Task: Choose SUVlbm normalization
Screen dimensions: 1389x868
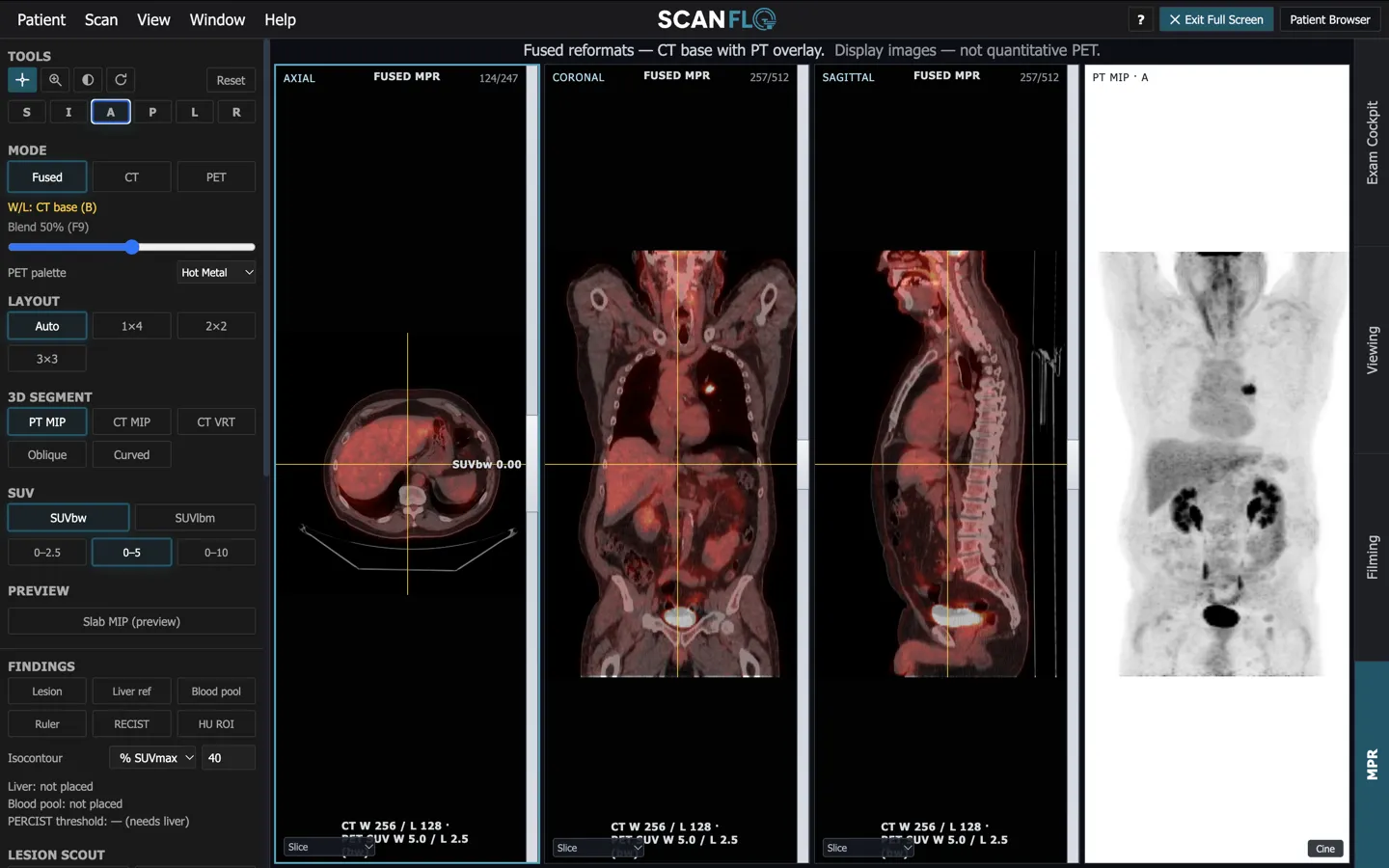Action: tap(195, 518)
